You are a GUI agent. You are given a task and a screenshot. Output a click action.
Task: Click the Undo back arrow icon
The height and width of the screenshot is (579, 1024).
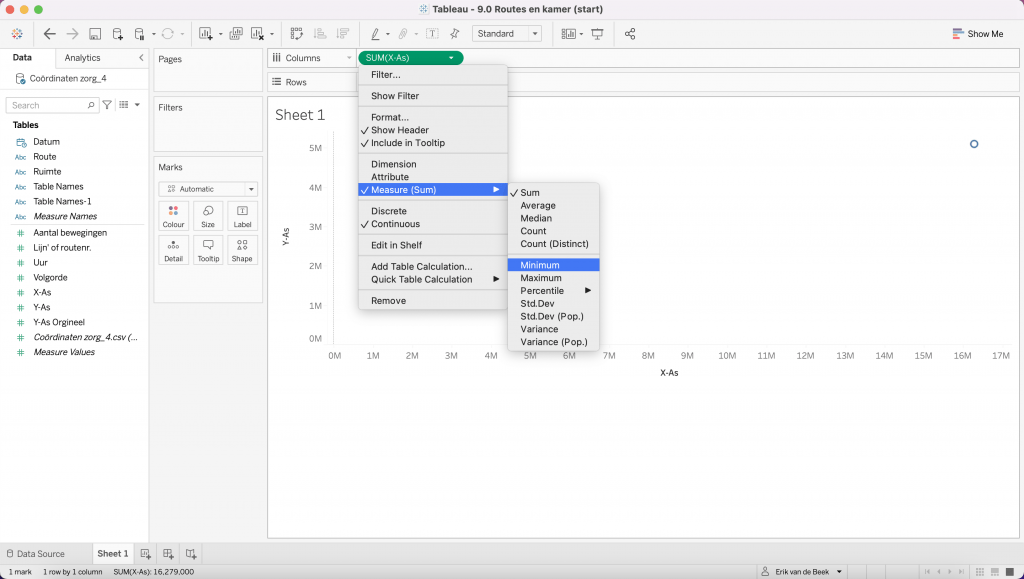pos(50,34)
